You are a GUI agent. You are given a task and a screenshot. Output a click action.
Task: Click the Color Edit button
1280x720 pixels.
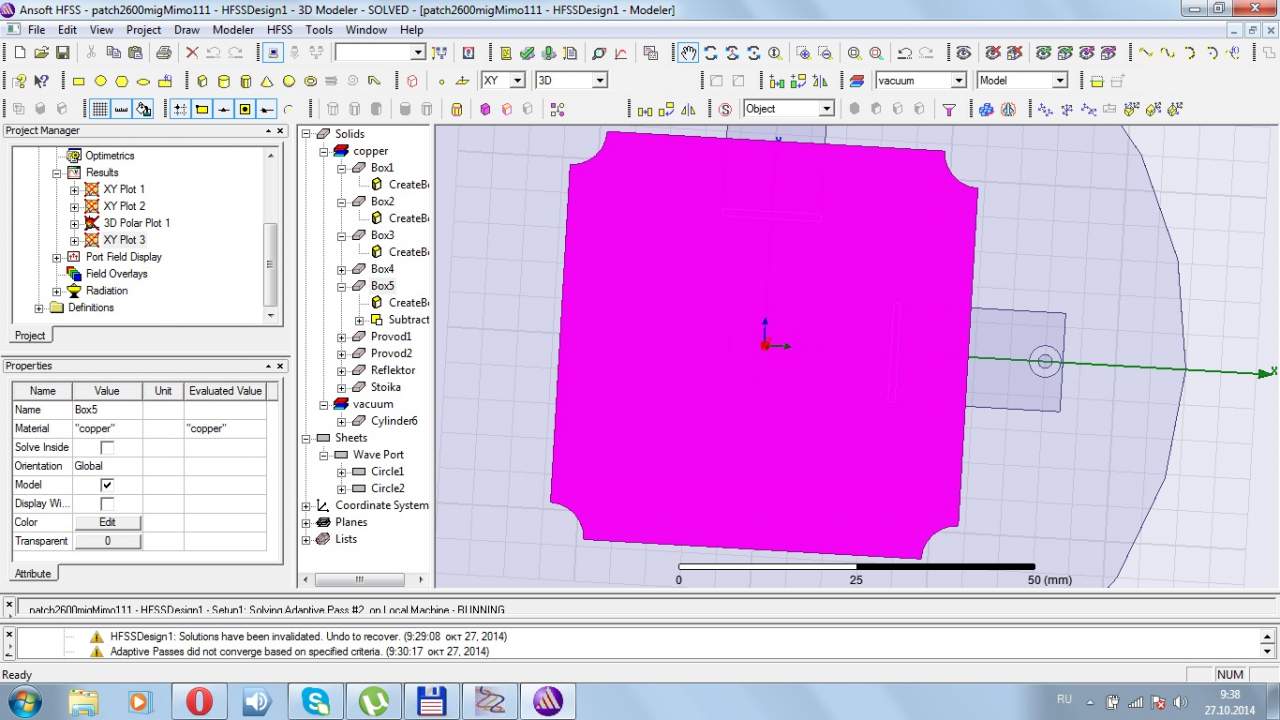point(107,523)
